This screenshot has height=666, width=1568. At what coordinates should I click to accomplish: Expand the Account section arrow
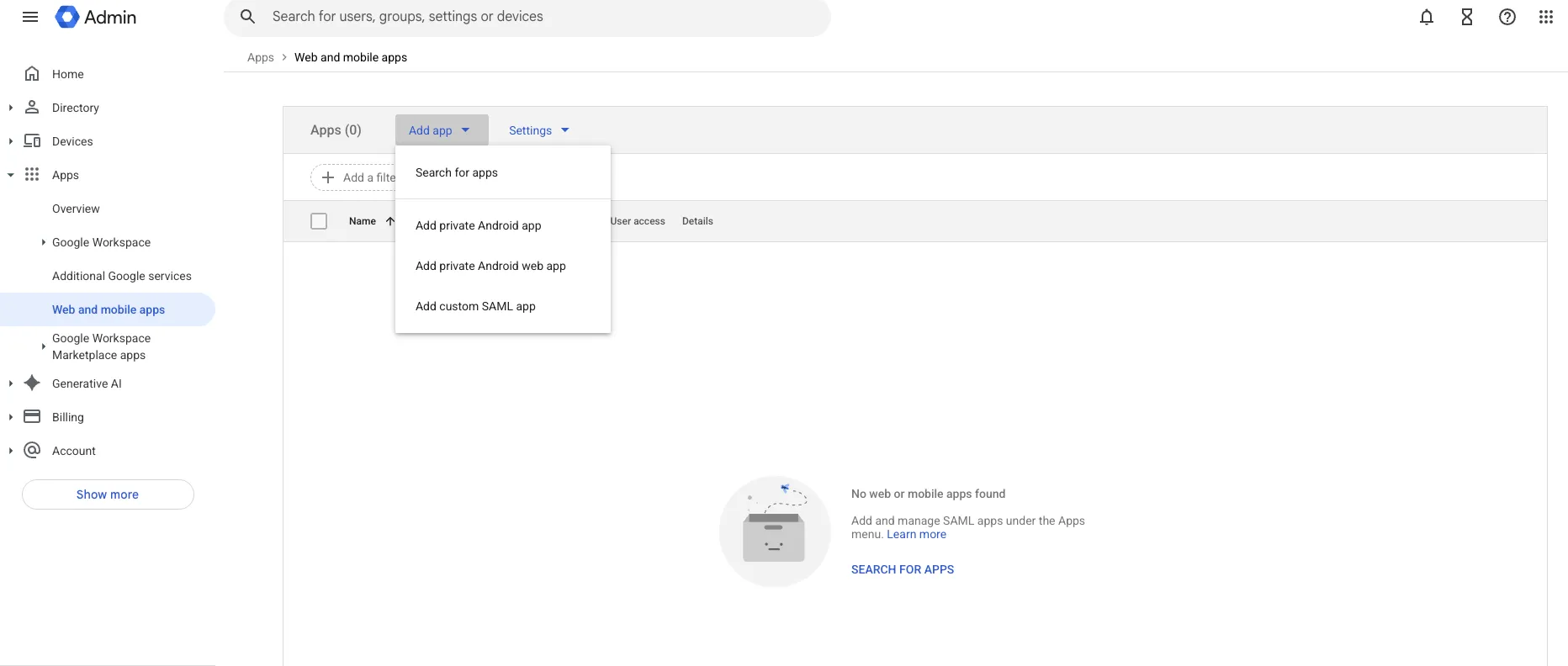pyautogui.click(x=10, y=451)
